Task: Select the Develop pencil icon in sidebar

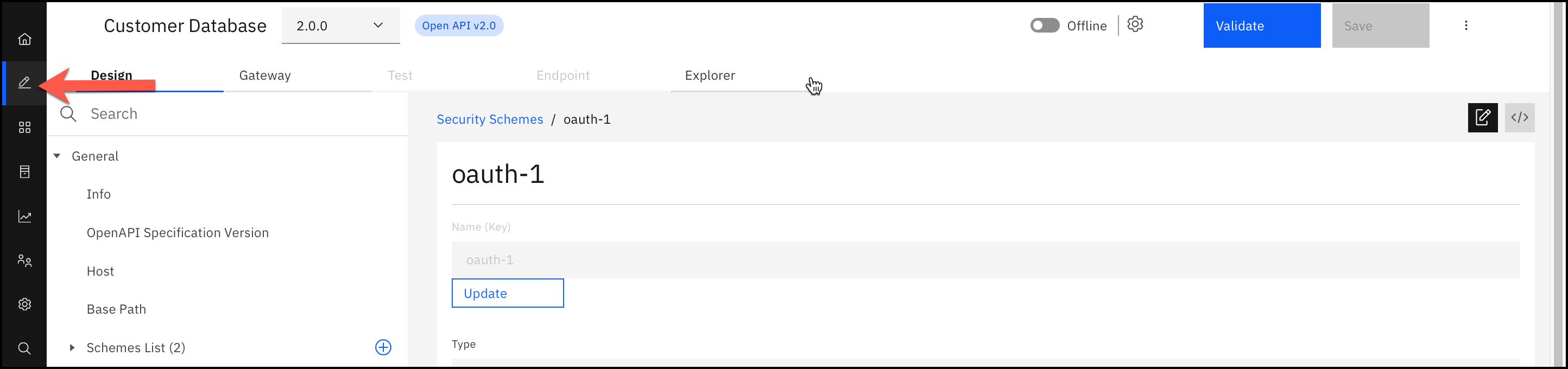Action: 24,82
